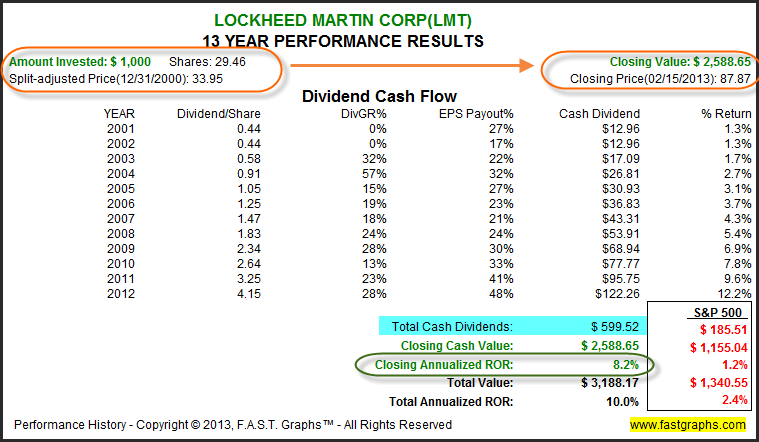
Task: Select the year 2006 row label
Action: [x=121, y=204]
